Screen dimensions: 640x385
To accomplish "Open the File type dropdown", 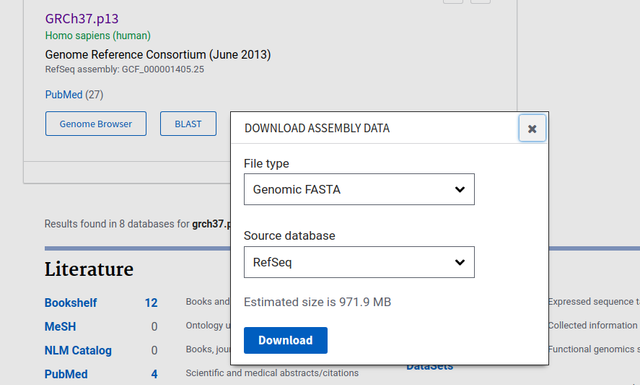I will pos(359,189).
